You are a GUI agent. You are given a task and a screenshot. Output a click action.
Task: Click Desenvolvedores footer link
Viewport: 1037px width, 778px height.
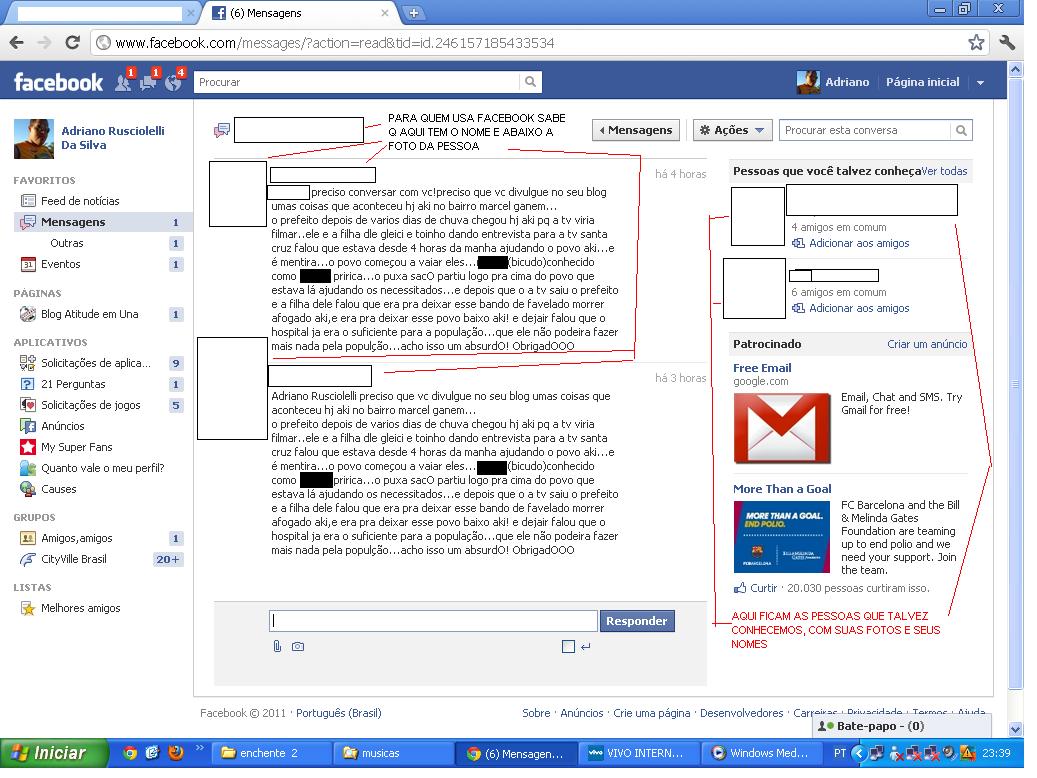(741, 713)
